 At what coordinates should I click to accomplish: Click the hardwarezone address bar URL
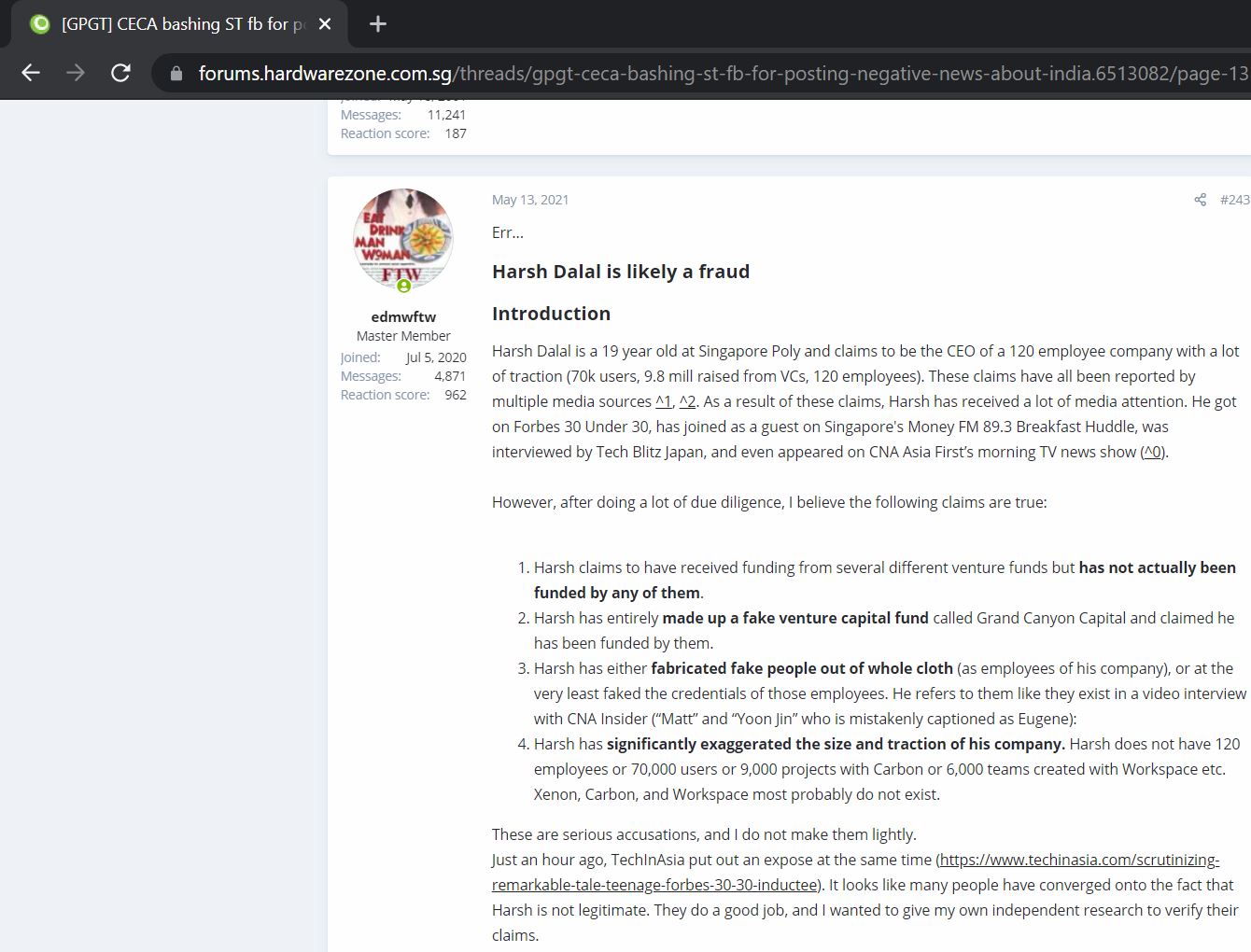723,73
